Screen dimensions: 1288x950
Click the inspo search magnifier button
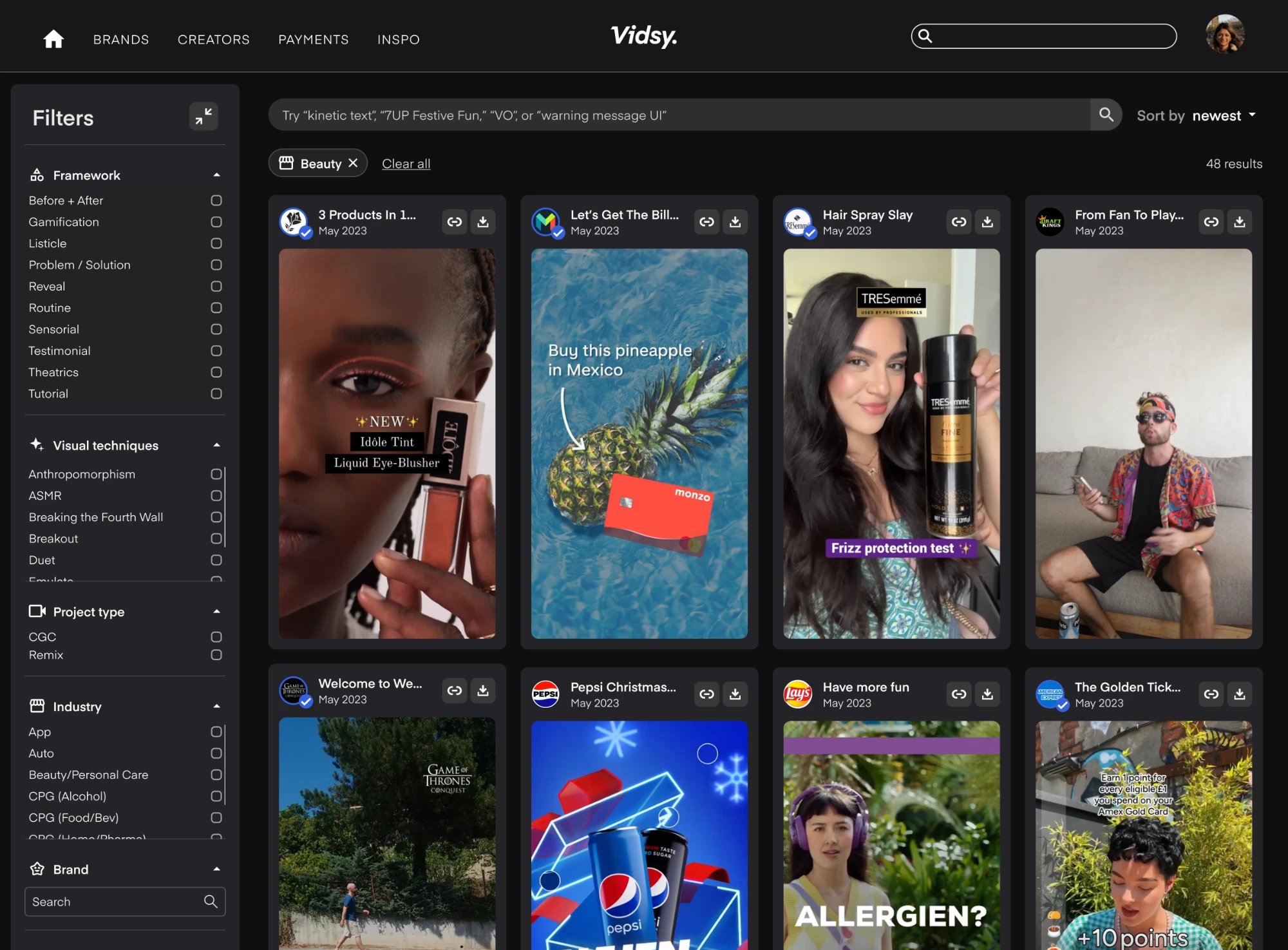pyautogui.click(x=1106, y=115)
